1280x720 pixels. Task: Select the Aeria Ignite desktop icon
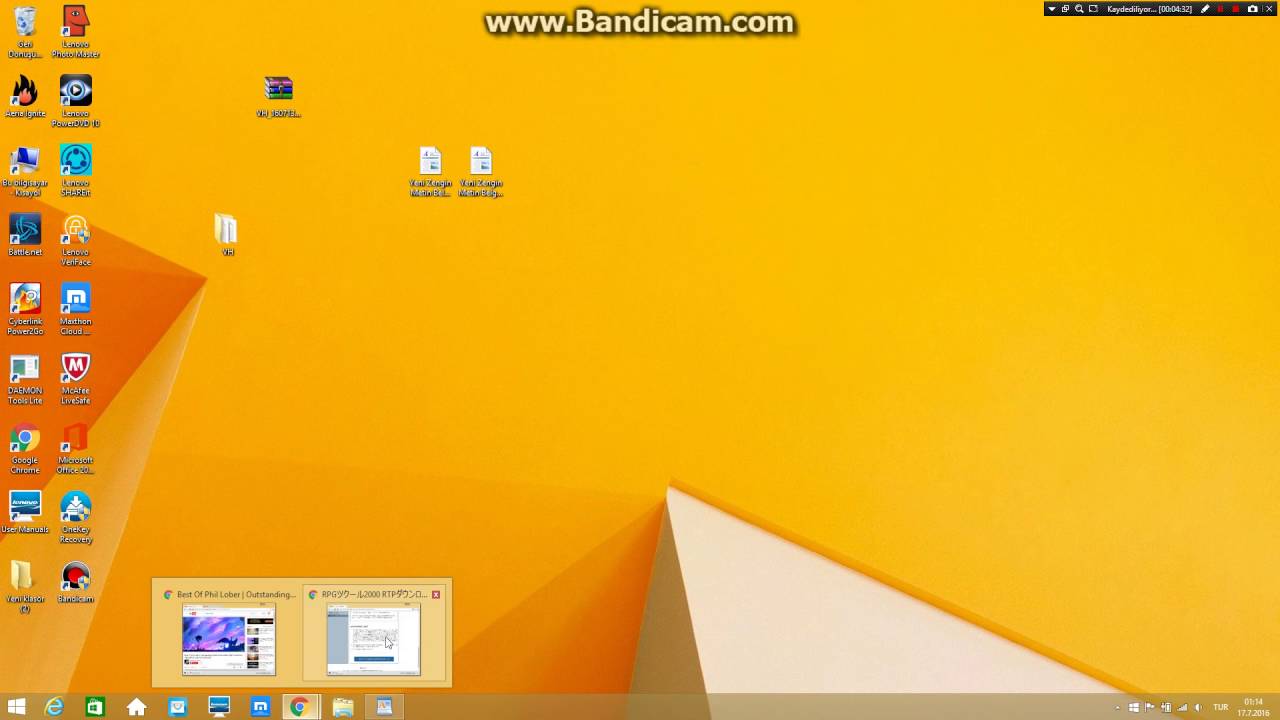coord(25,97)
